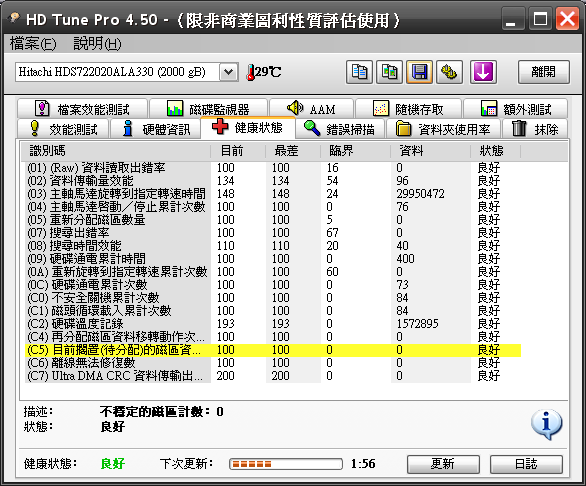Click the 1:56 next update countdown
Viewport: 586px width, 486px height.
point(363,464)
